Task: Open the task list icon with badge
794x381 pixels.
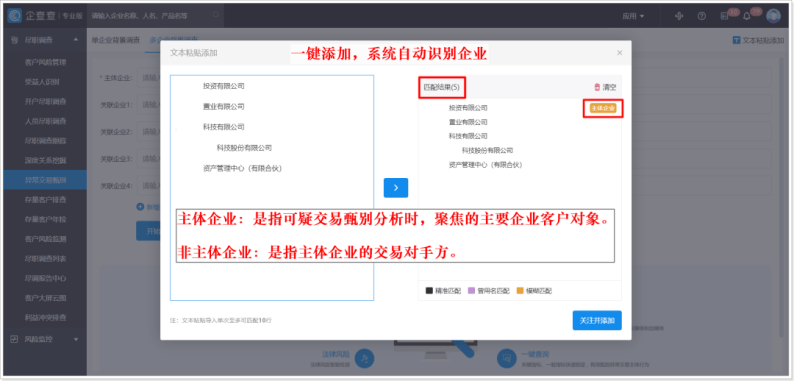Action: [724, 16]
